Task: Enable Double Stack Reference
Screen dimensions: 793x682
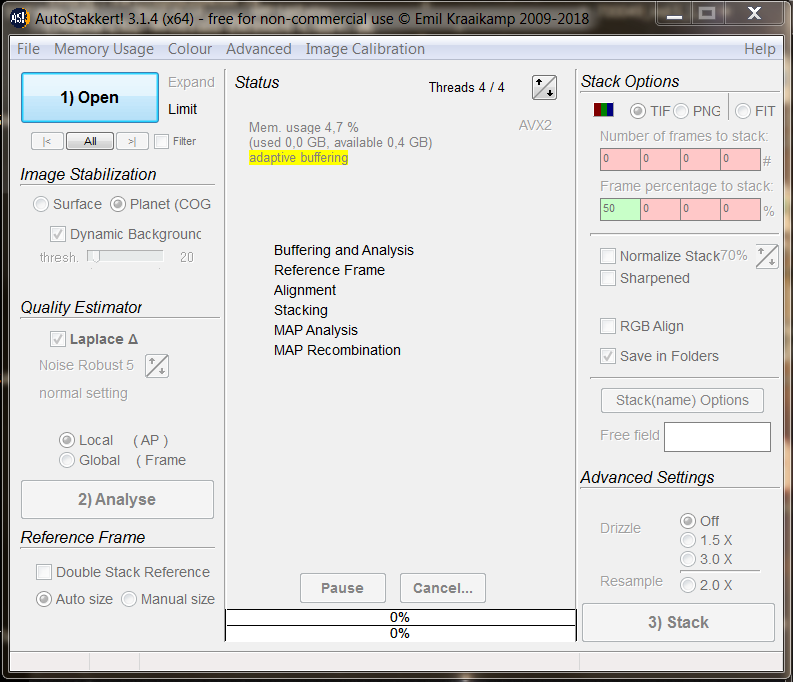Action: pyautogui.click(x=44, y=572)
